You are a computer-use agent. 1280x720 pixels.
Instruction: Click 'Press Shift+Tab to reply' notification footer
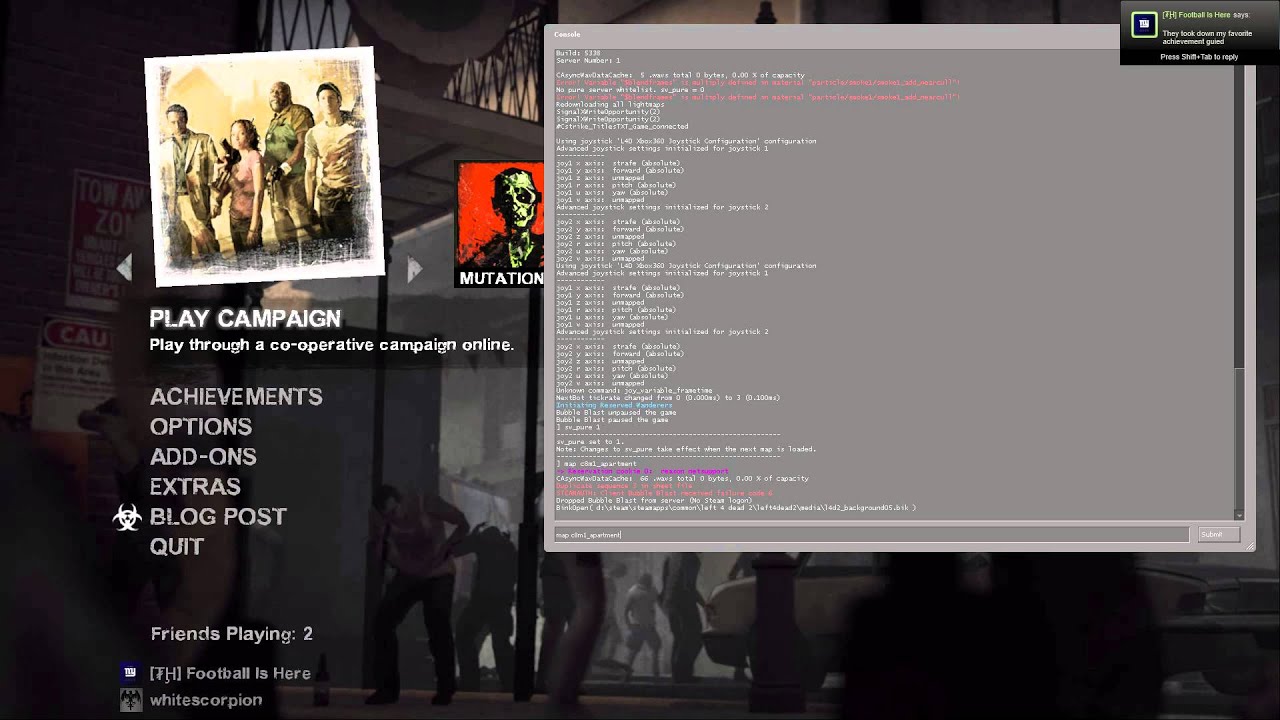pos(1199,57)
